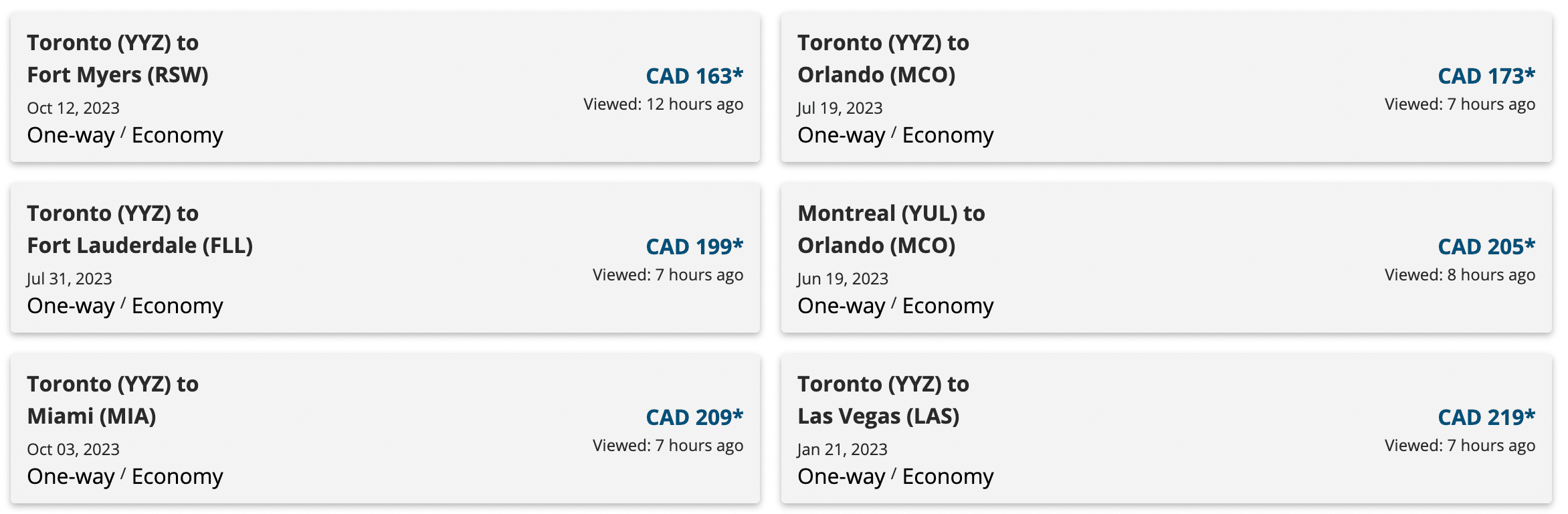Click 'Viewed: 12 hours ago' text

(x=663, y=104)
